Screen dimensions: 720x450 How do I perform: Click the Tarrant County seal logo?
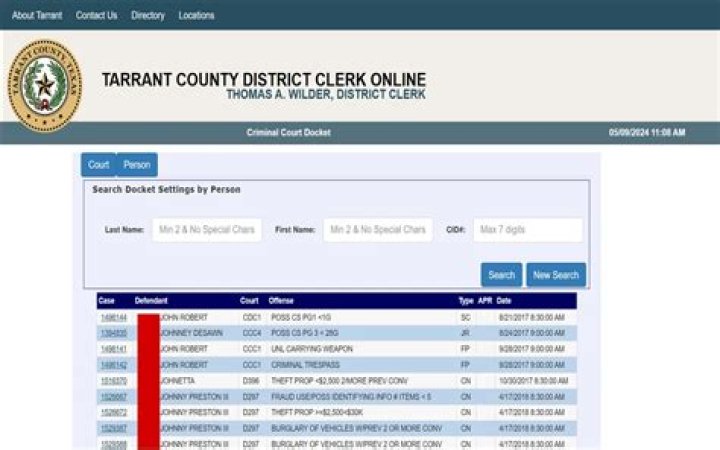45,86
